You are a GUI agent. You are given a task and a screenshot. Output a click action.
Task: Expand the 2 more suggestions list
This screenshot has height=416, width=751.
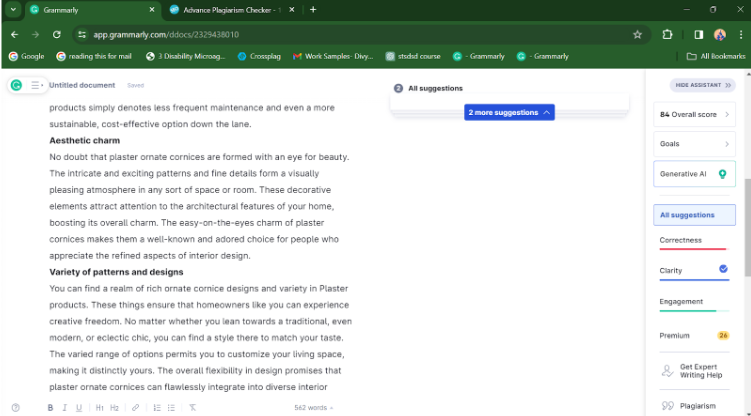[x=509, y=112]
